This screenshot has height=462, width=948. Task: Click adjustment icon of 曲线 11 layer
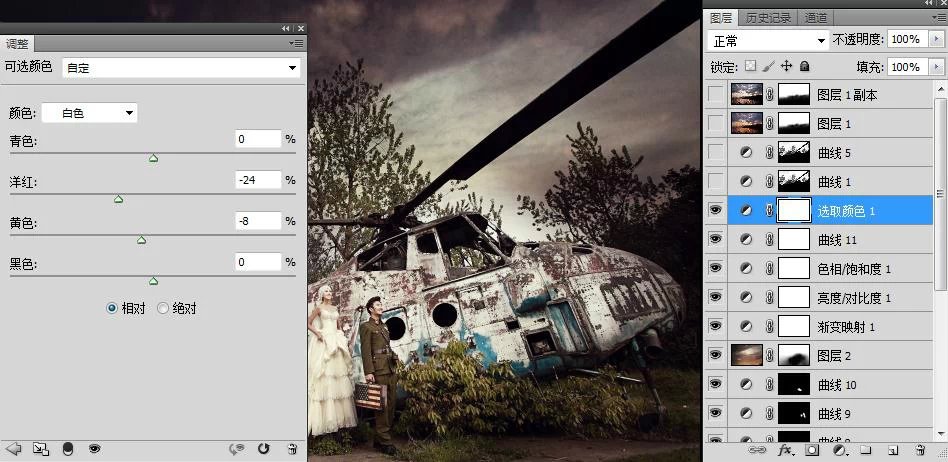747,240
